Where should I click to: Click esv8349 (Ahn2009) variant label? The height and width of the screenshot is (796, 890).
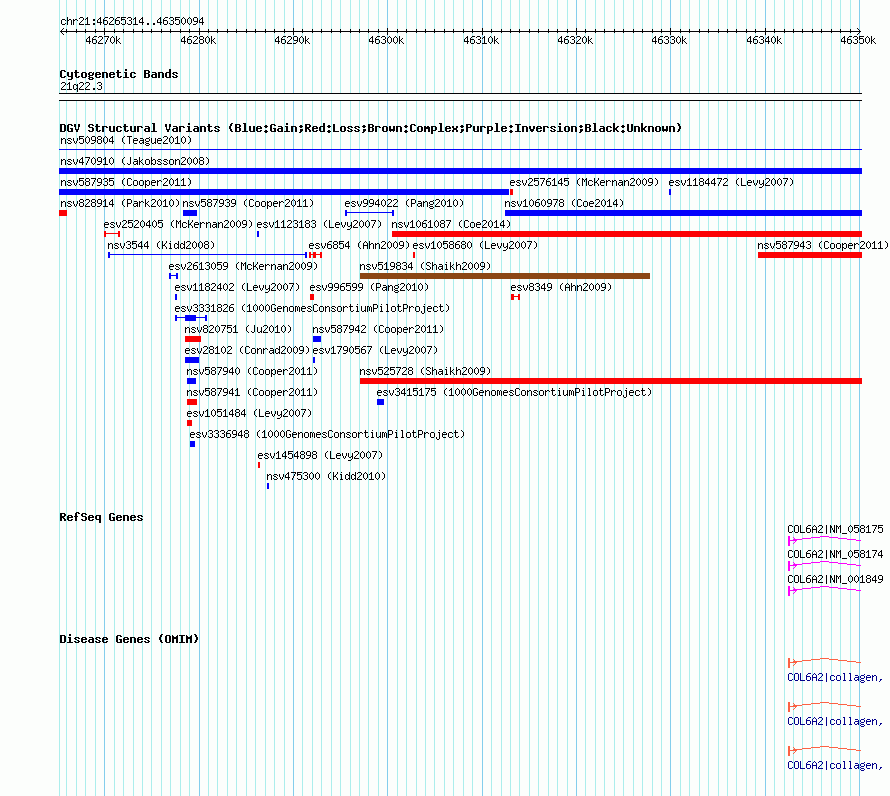click(x=561, y=287)
